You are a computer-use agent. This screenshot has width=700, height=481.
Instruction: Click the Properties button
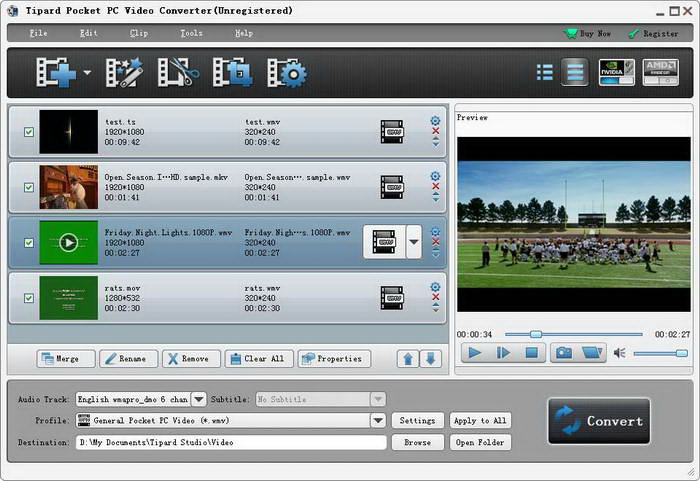coord(334,359)
